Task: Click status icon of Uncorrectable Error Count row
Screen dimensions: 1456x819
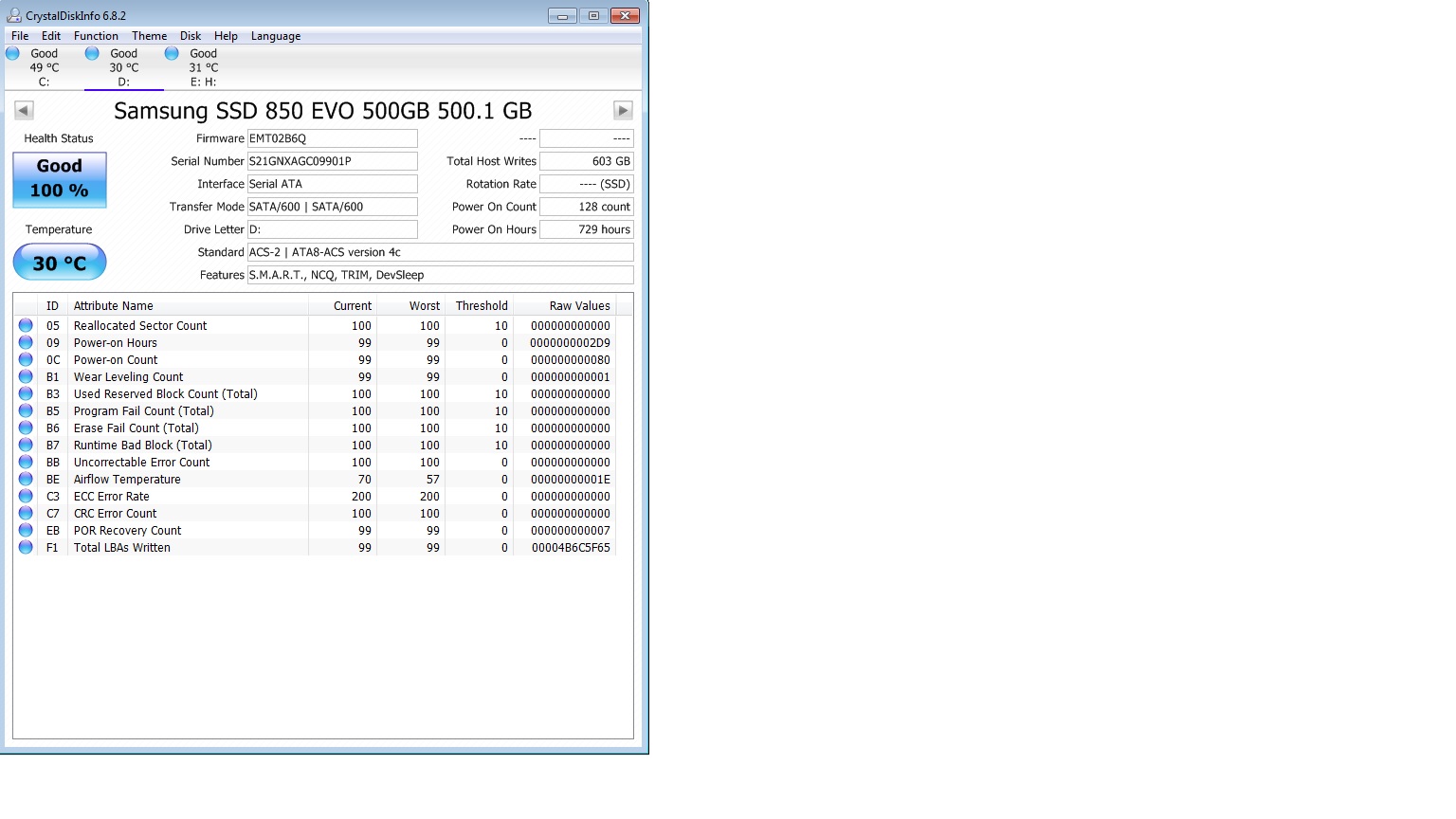Action: pos(26,462)
